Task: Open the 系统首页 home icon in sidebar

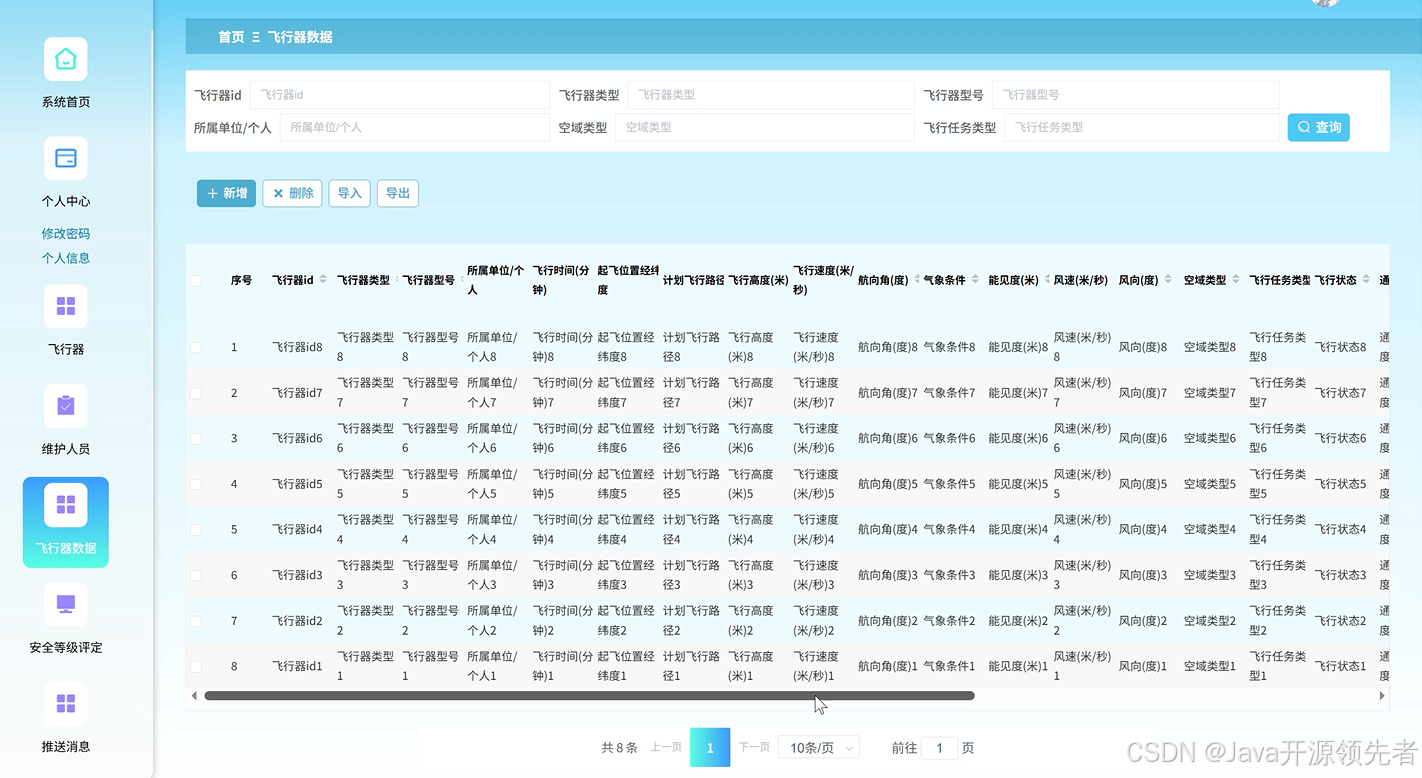Action: point(65,59)
